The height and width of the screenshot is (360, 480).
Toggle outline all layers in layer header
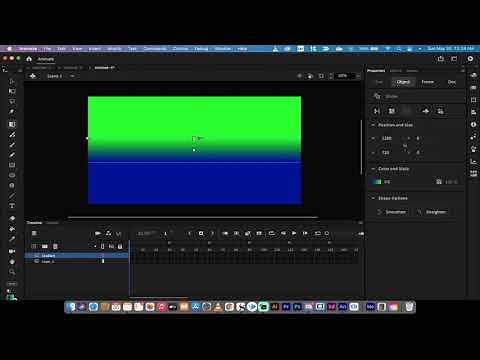(102, 246)
